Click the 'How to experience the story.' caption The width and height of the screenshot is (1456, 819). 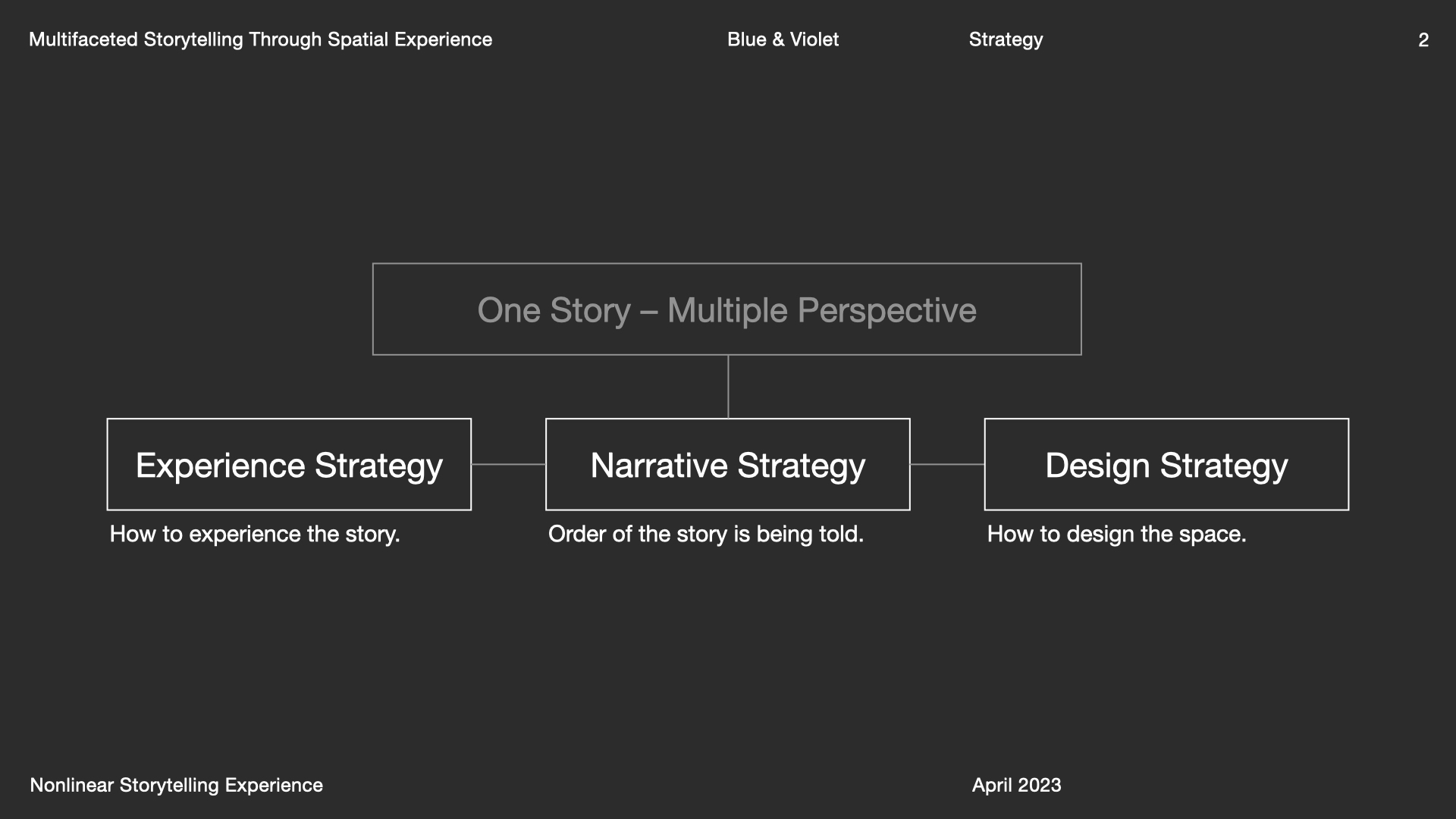[255, 534]
